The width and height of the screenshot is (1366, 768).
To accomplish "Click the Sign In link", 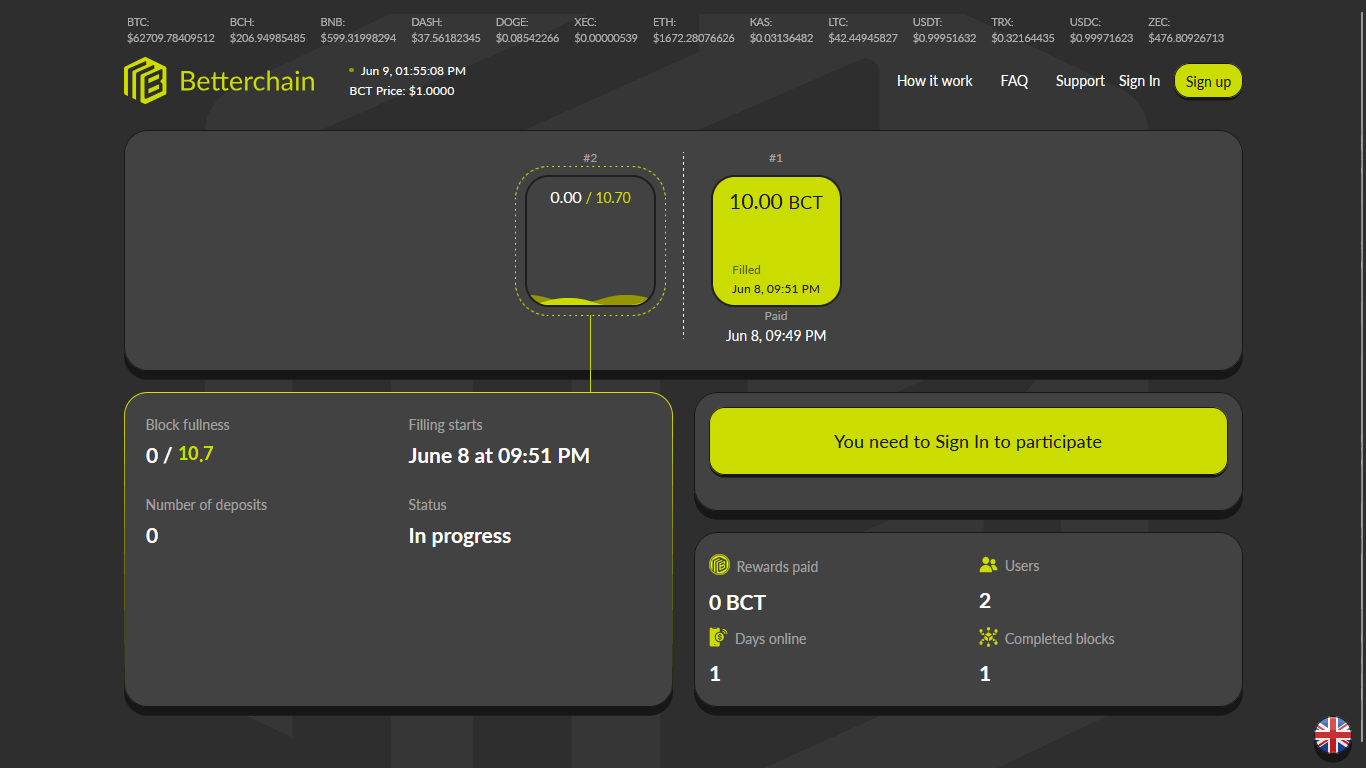I will click(x=1139, y=81).
